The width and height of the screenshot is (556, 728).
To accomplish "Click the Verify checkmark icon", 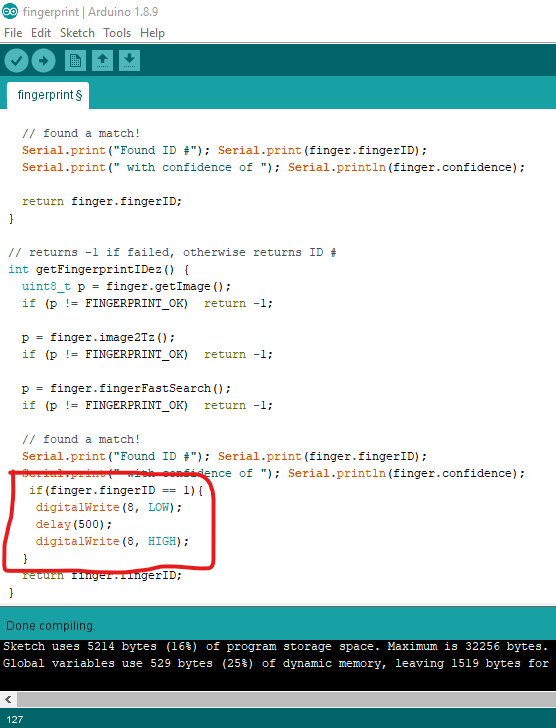I will pos(17,60).
